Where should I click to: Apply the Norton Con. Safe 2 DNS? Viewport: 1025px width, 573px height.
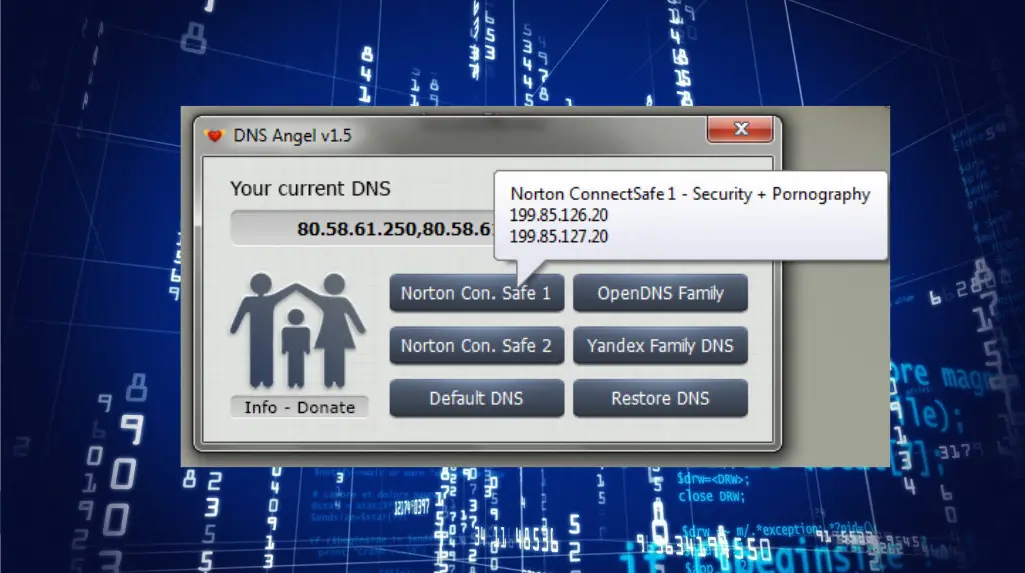click(x=477, y=346)
